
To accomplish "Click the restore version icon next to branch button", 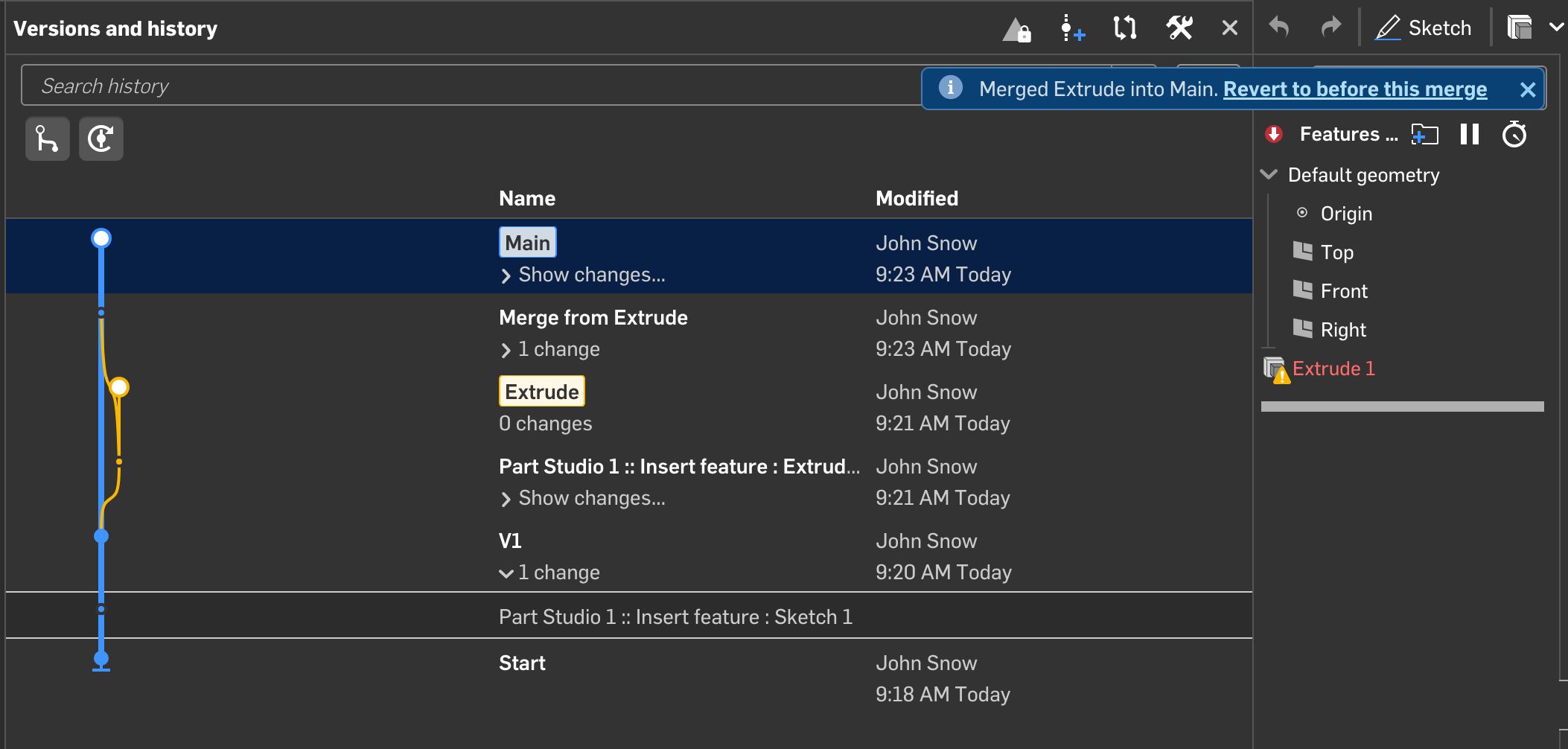I will (x=101, y=138).
